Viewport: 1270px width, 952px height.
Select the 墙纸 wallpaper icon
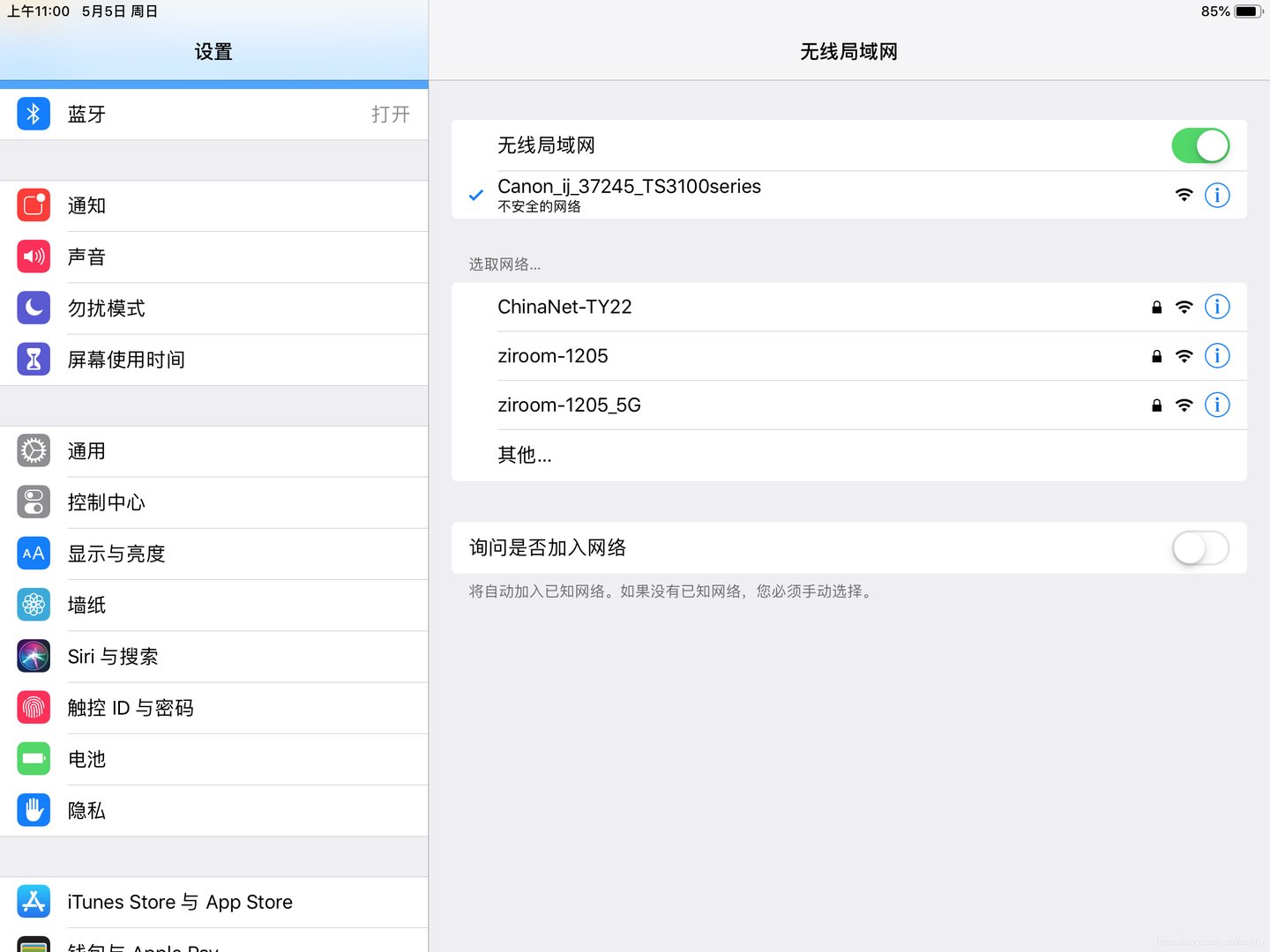33,605
